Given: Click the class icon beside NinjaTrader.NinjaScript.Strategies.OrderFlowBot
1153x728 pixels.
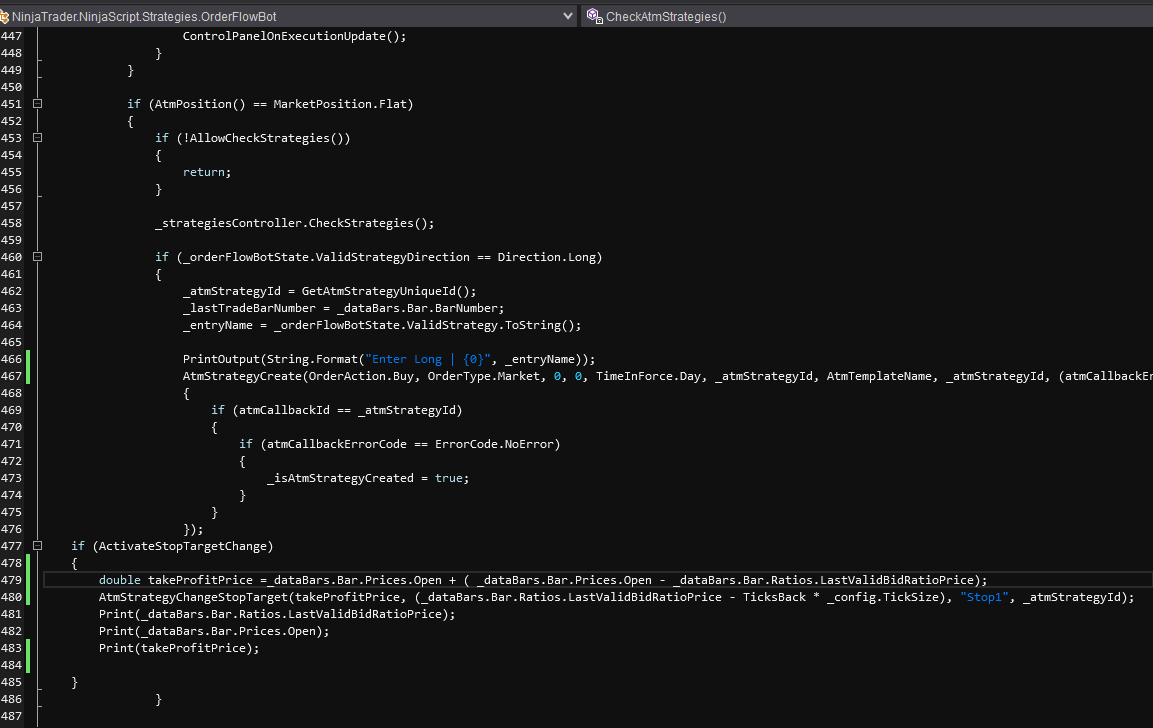Looking at the screenshot, I should 4,16.
